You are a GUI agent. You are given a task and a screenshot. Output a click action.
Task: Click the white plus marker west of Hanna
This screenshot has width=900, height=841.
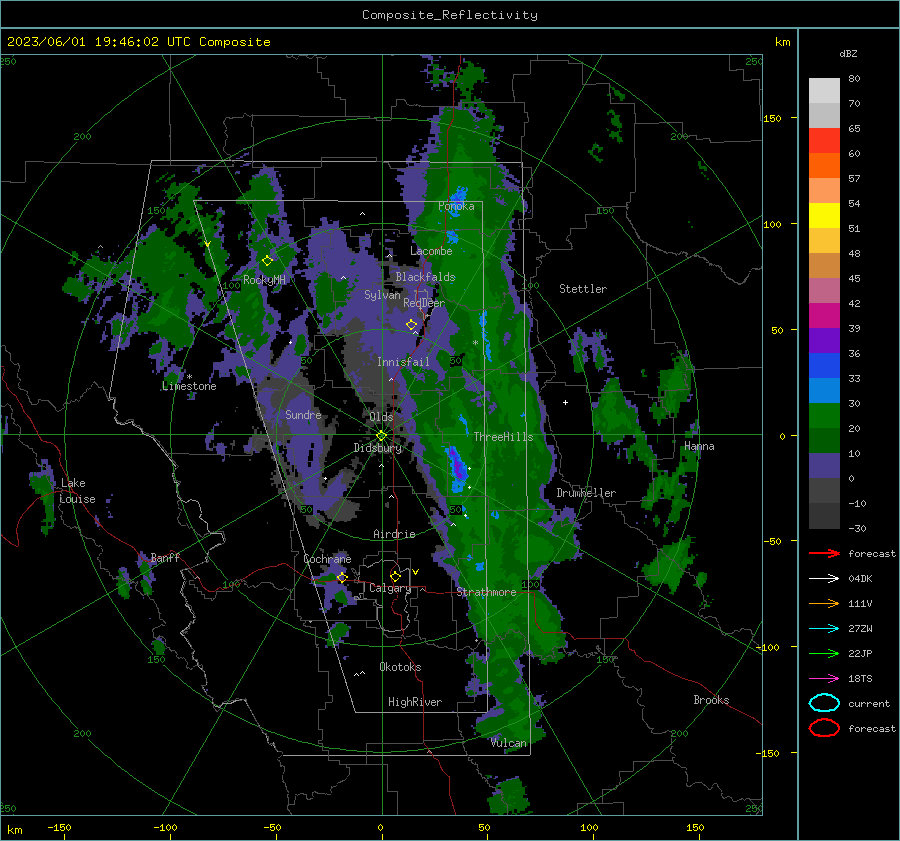[565, 402]
